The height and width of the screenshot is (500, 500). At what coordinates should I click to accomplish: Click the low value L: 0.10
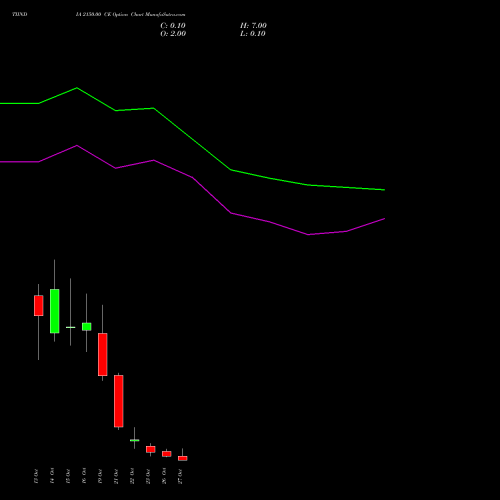253,34
